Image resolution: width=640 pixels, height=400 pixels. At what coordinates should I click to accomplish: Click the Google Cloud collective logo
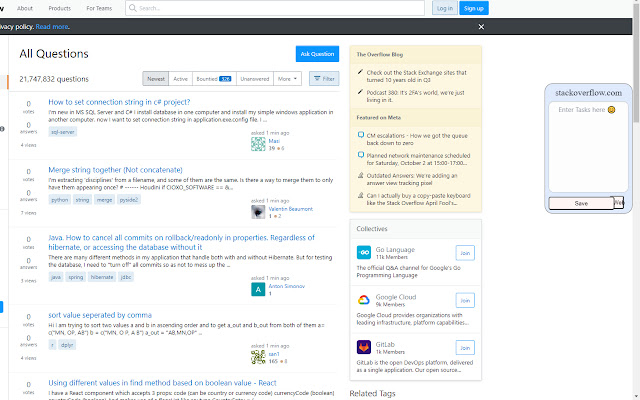pos(364,300)
